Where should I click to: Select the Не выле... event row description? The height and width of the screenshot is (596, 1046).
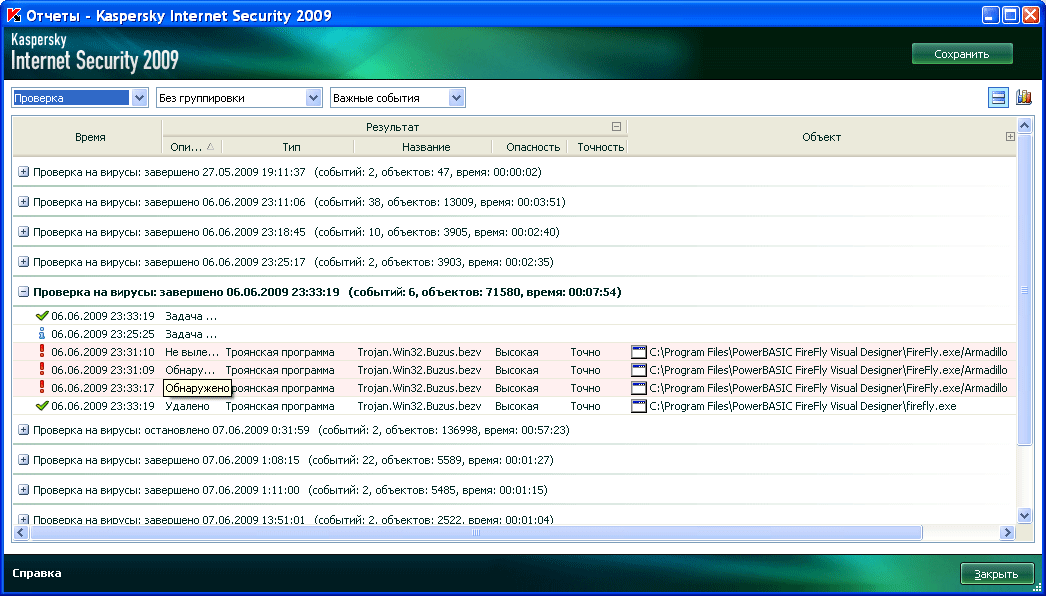point(191,352)
